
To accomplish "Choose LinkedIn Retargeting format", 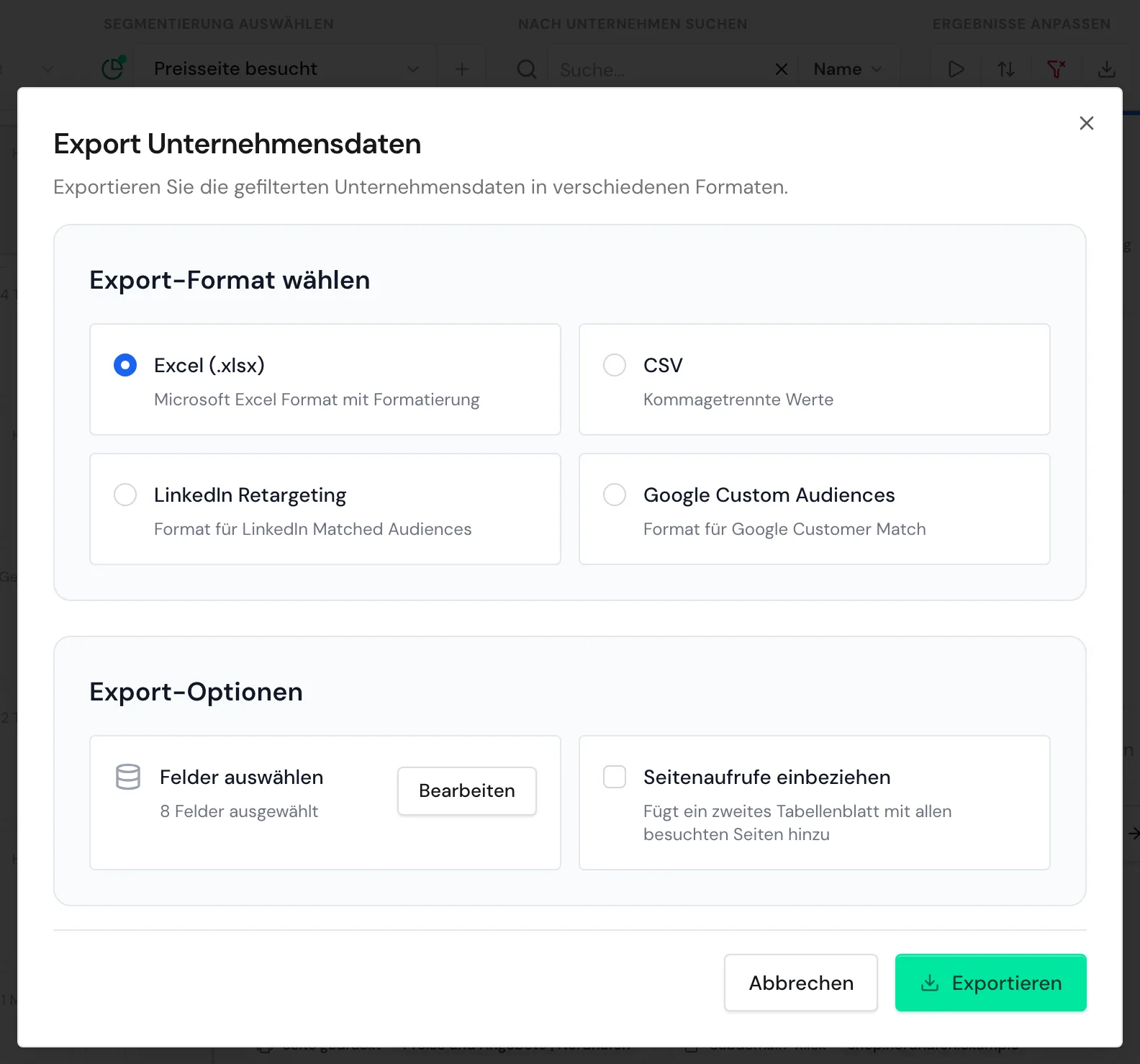I will (x=125, y=495).
